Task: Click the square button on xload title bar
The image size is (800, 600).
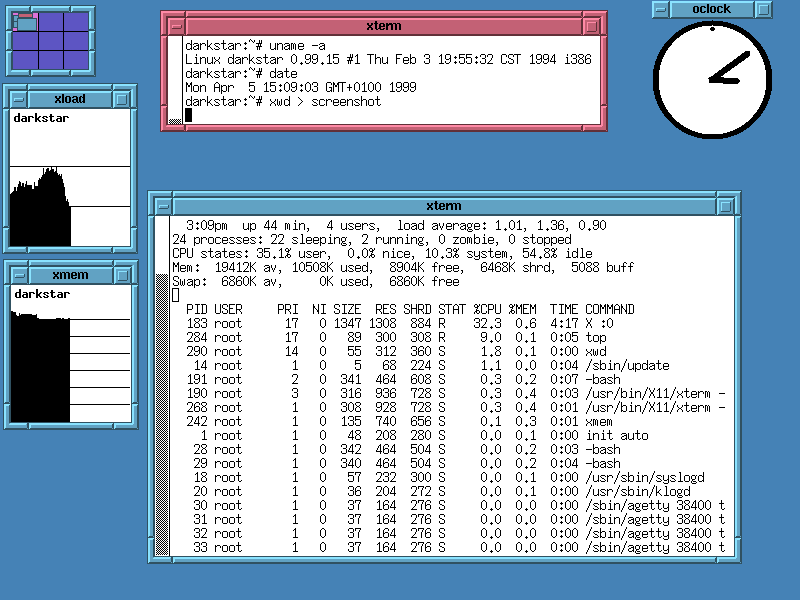Action: [x=122, y=98]
